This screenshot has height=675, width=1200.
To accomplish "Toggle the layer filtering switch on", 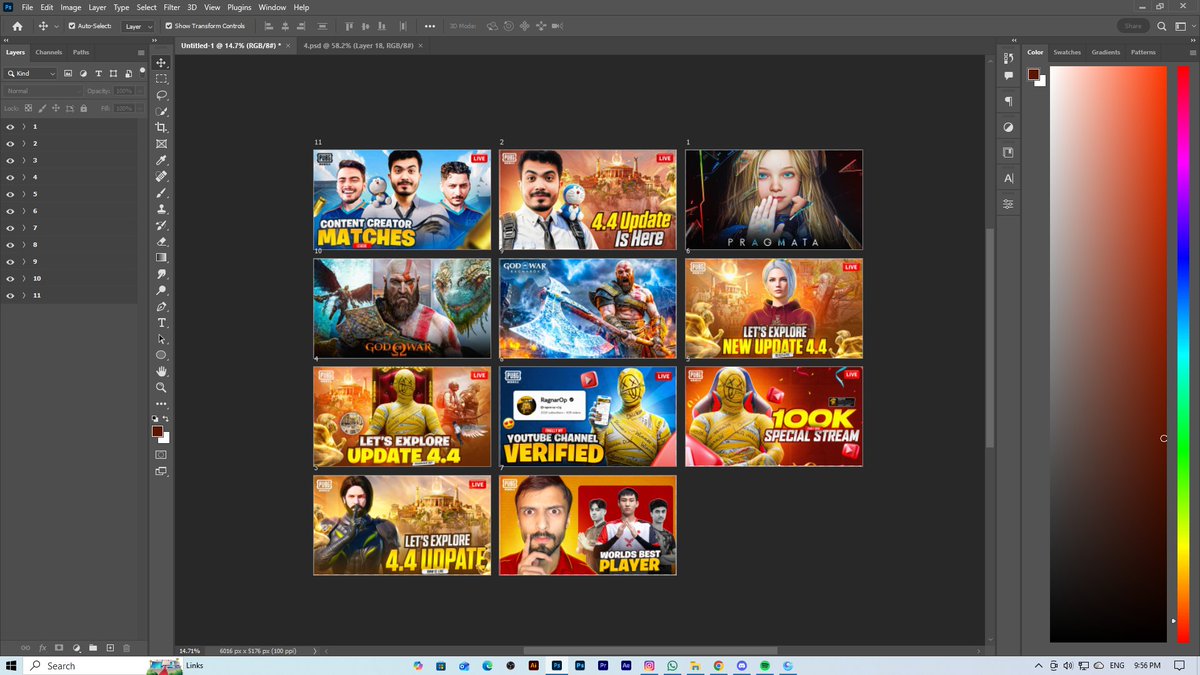I will pyautogui.click(x=143, y=71).
